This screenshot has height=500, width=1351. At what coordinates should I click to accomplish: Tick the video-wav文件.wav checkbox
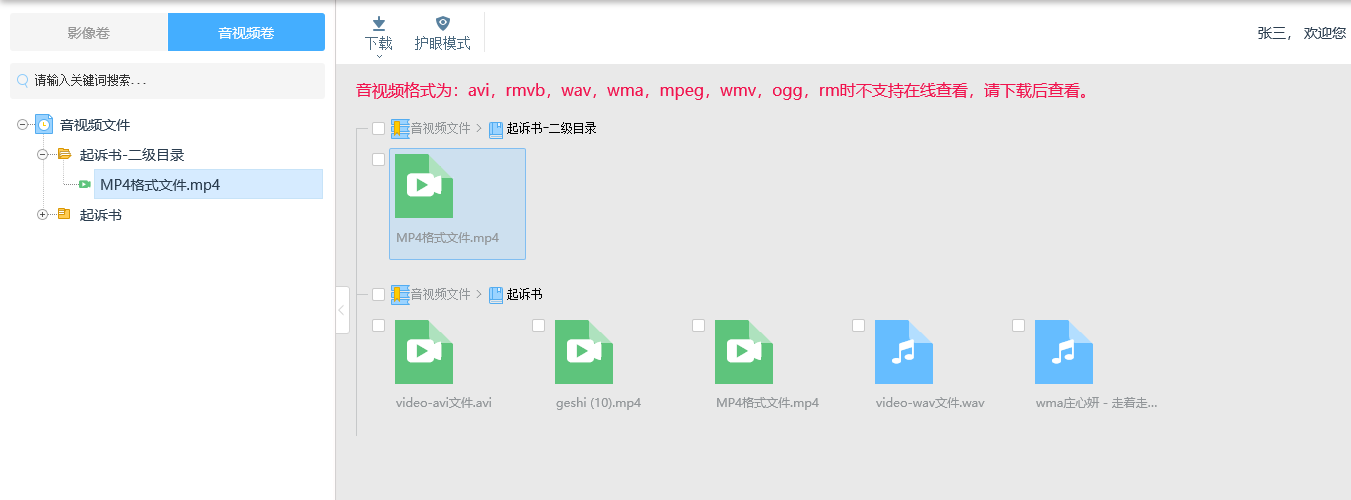click(858, 325)
